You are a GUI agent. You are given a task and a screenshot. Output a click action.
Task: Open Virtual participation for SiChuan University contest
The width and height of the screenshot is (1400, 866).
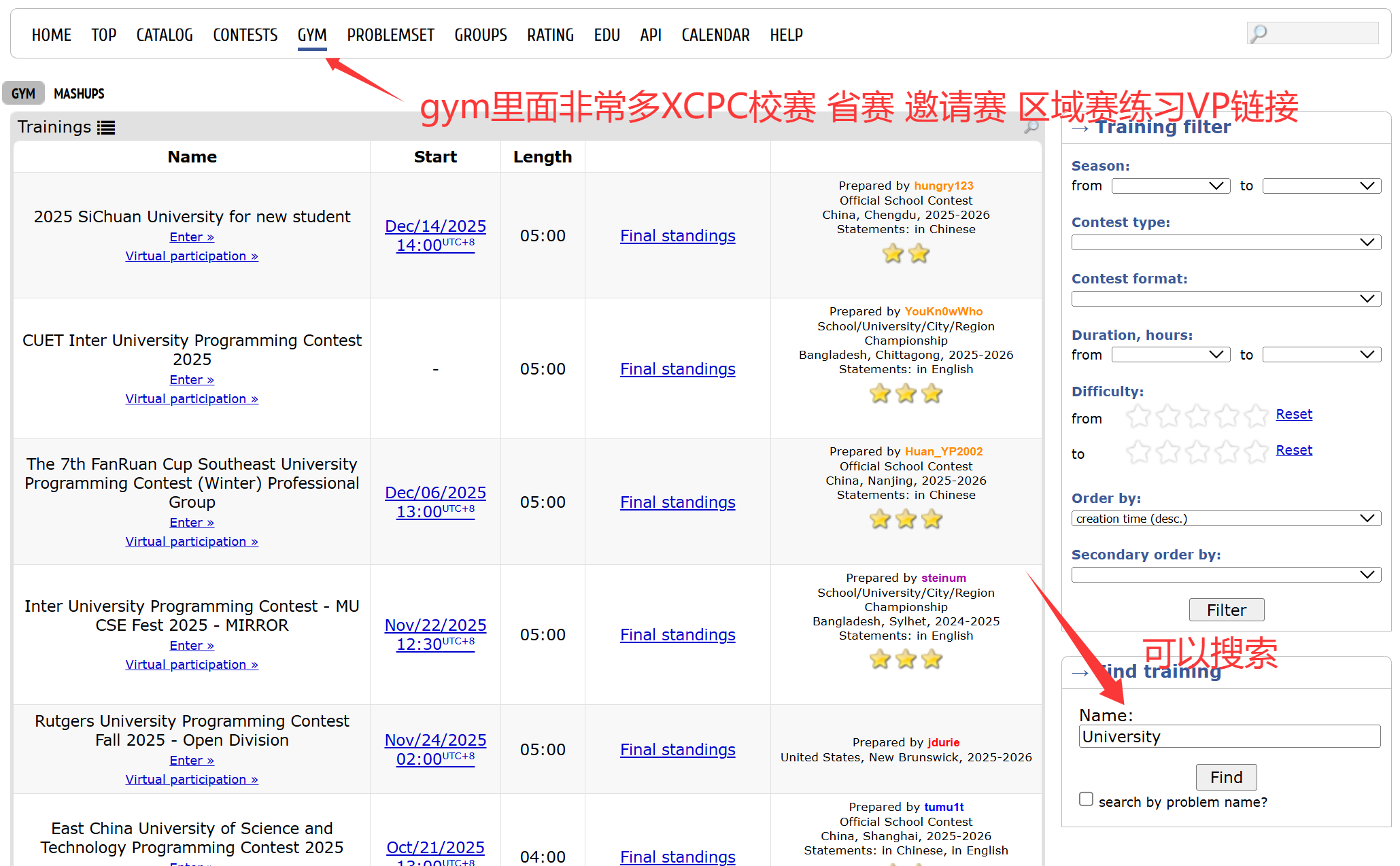[x=192, y=256]
